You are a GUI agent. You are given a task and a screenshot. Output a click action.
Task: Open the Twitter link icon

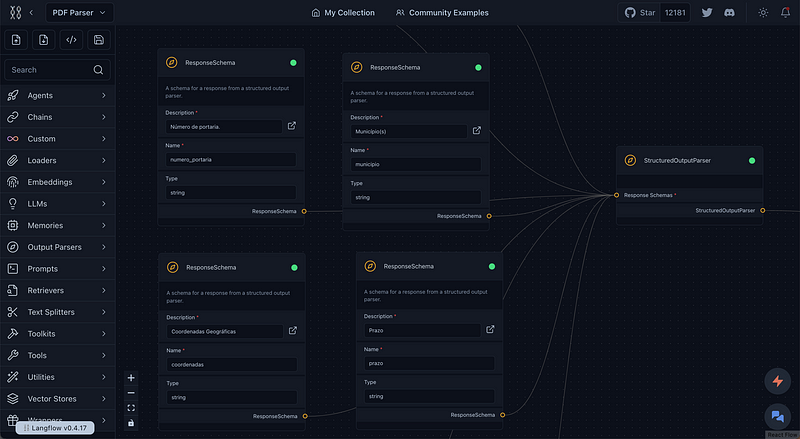click(708, 13)
